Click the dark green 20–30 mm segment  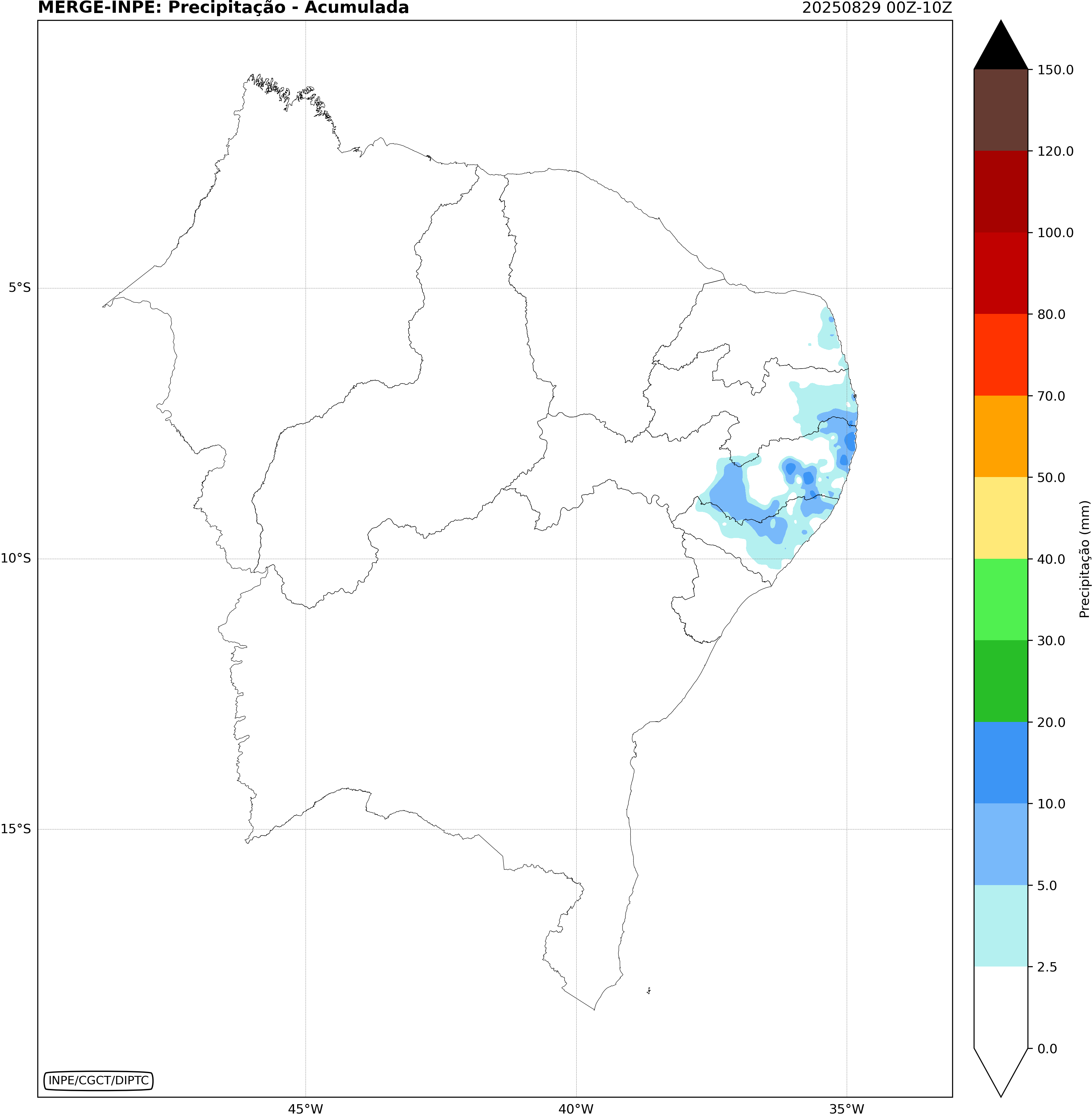[1000, 681]
